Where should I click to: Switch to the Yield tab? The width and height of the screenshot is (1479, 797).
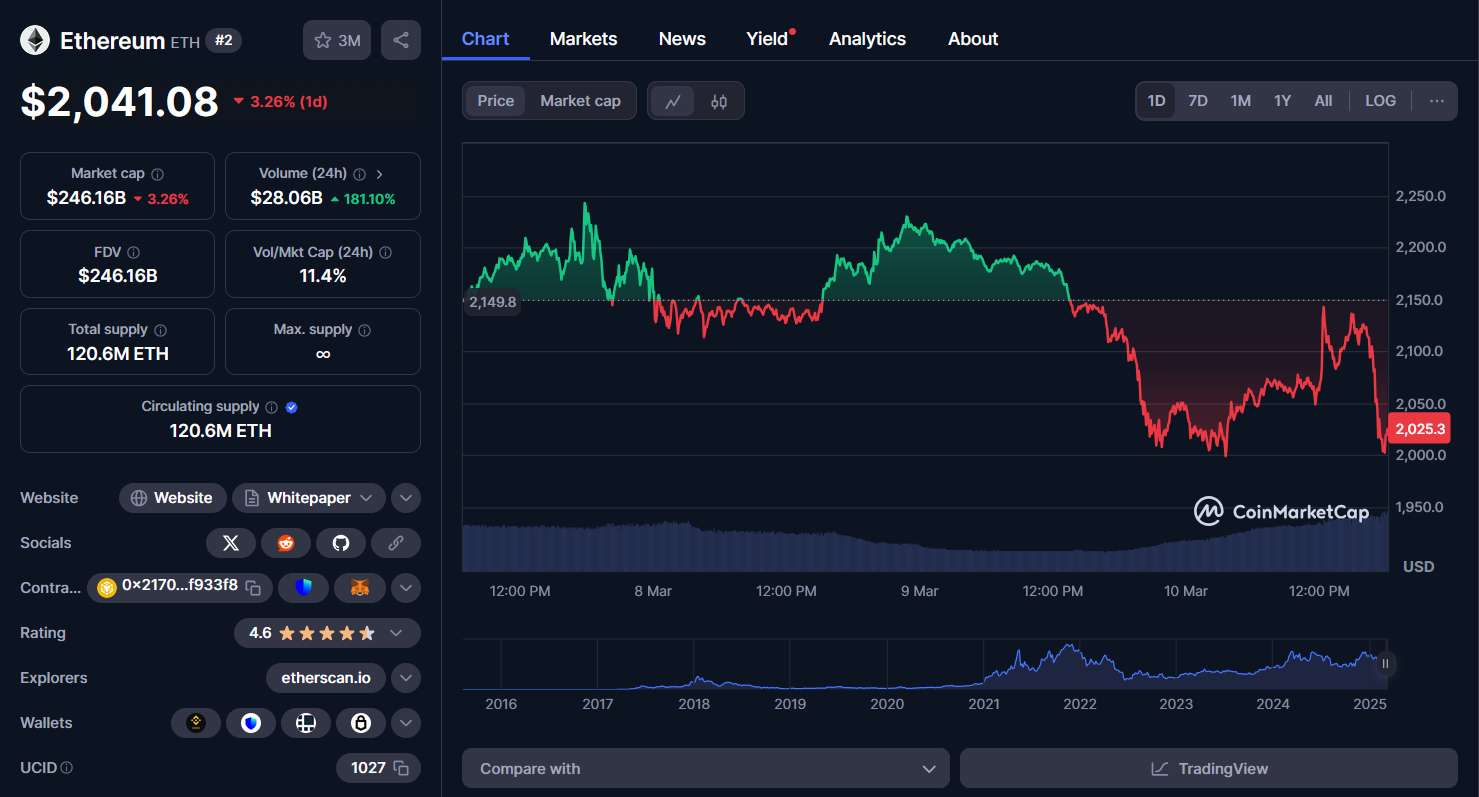point(770,39)
